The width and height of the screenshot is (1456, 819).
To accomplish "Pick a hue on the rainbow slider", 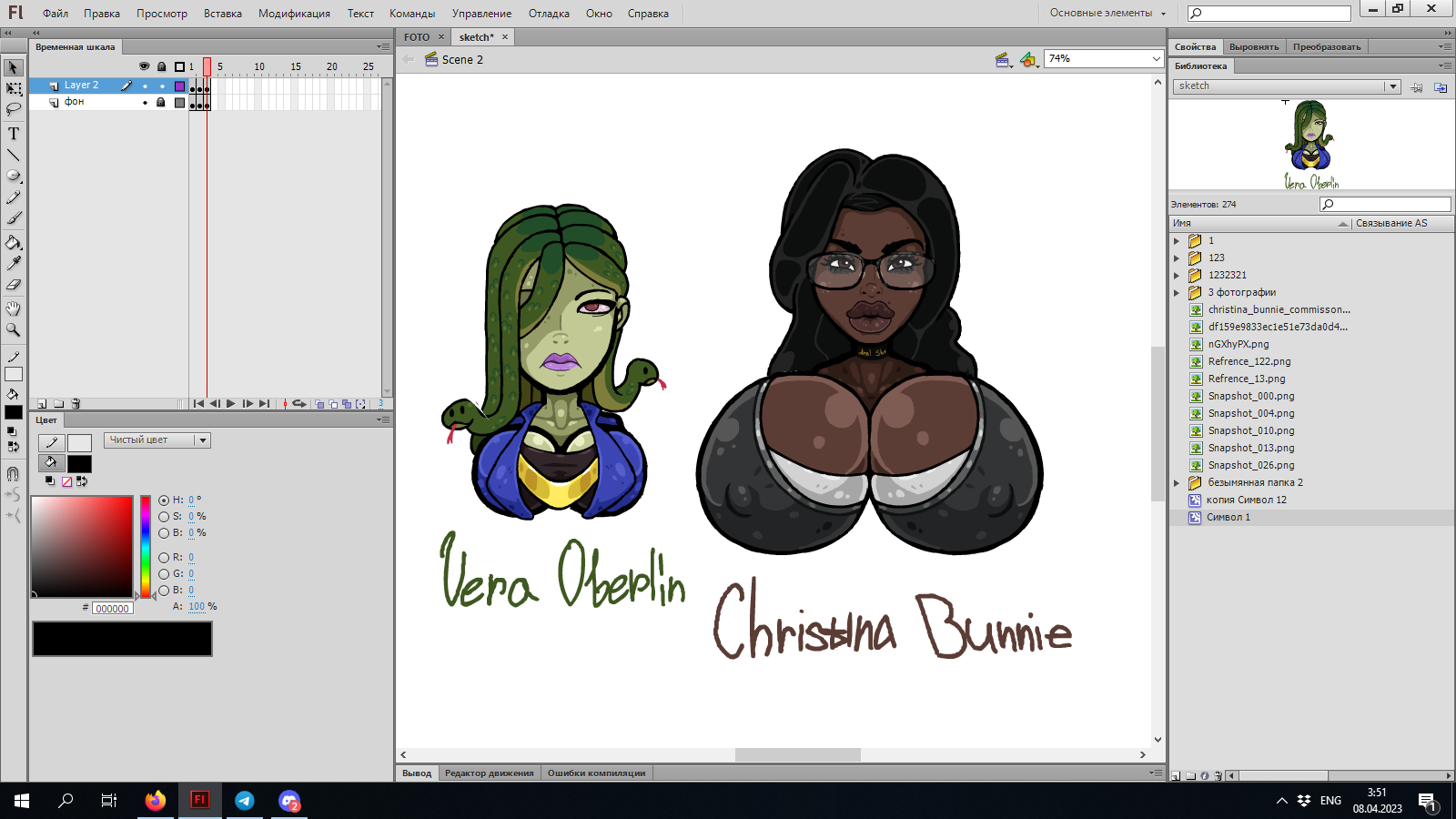I will 146,546.
